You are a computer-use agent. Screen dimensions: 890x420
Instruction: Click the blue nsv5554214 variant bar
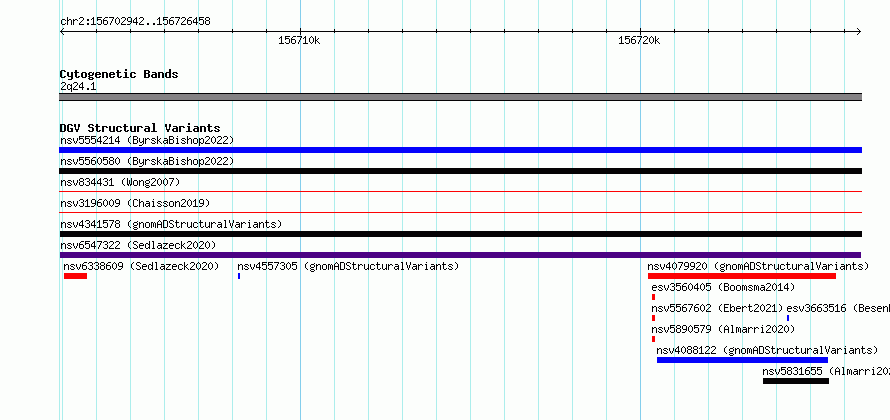(460, 150)
